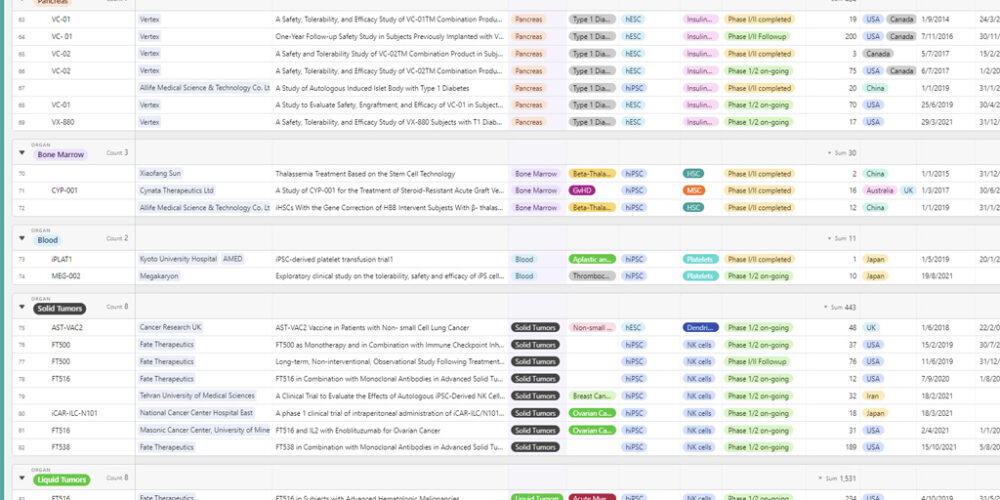The width and height of the screenshot is (1000, 500).
Task: Click the Cancer Research UK sponsor tag
Action: [x=170, y=327]
